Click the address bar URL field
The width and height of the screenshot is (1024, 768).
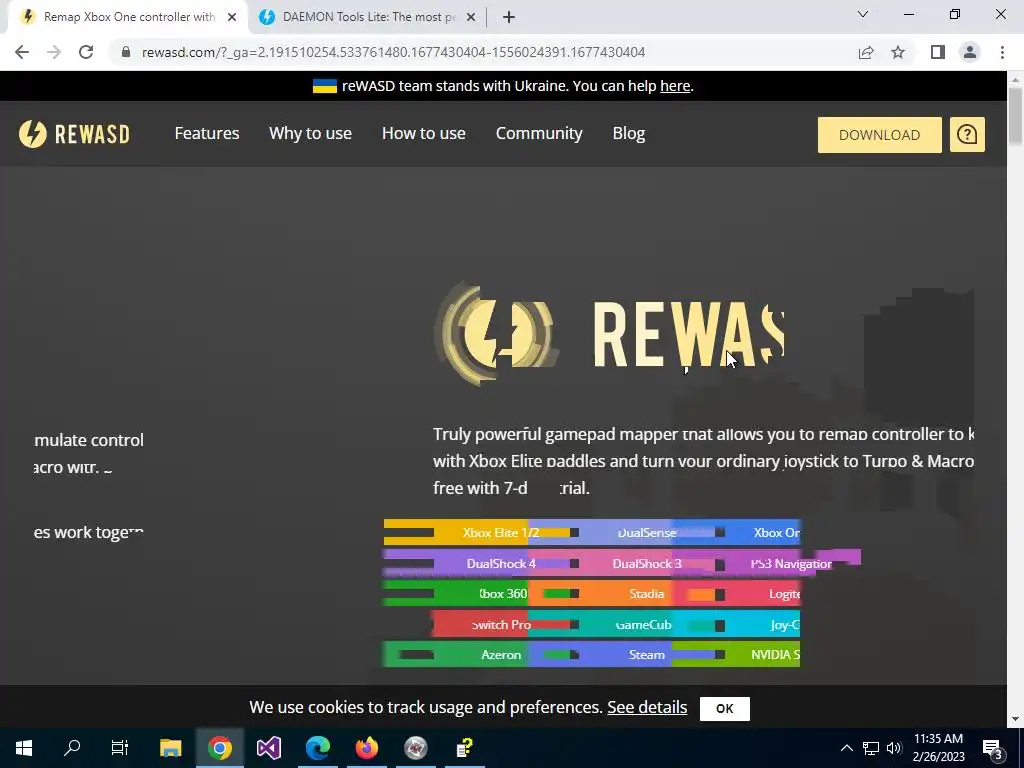click(393, 52)
